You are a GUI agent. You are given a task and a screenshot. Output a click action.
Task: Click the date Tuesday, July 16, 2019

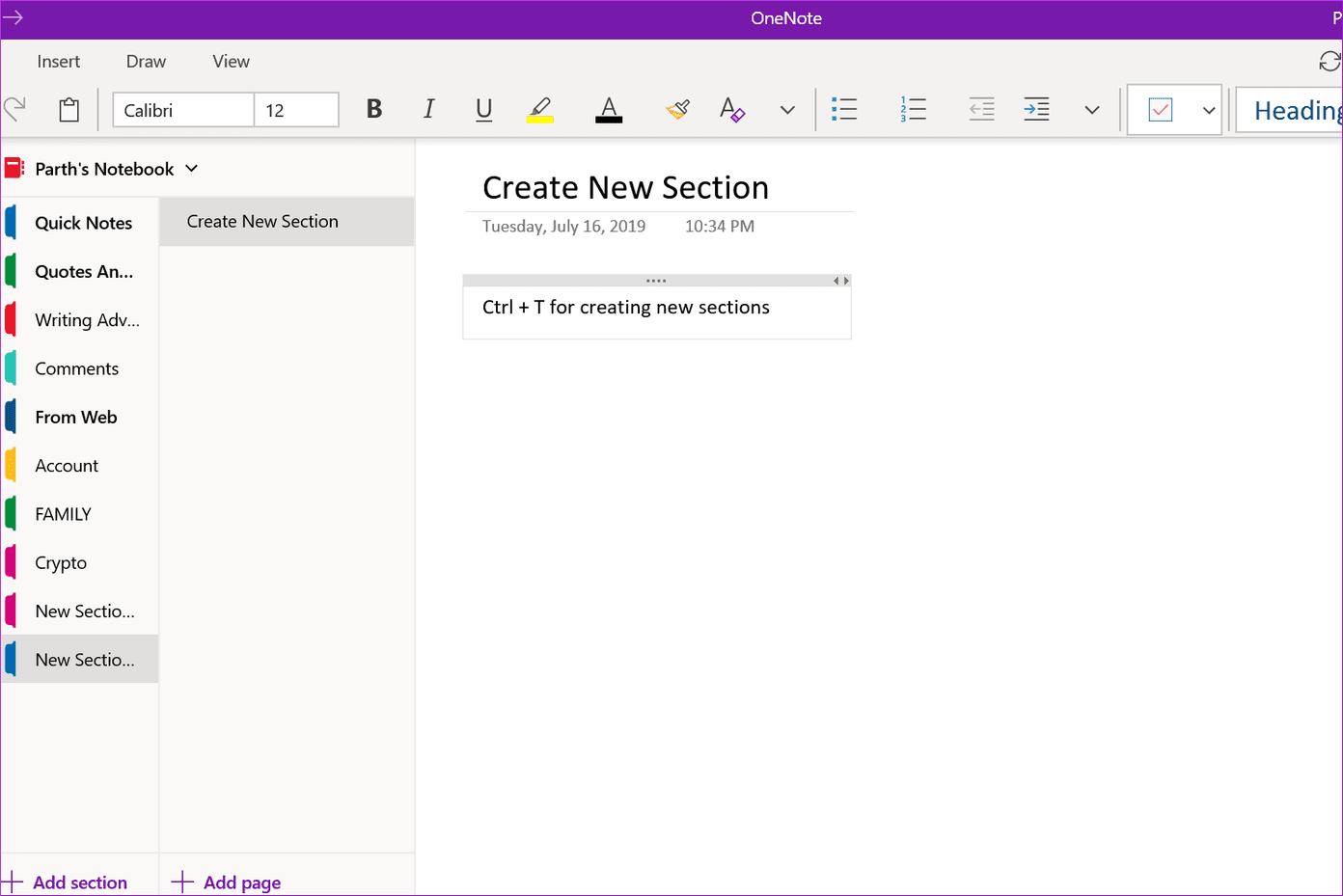563,226
